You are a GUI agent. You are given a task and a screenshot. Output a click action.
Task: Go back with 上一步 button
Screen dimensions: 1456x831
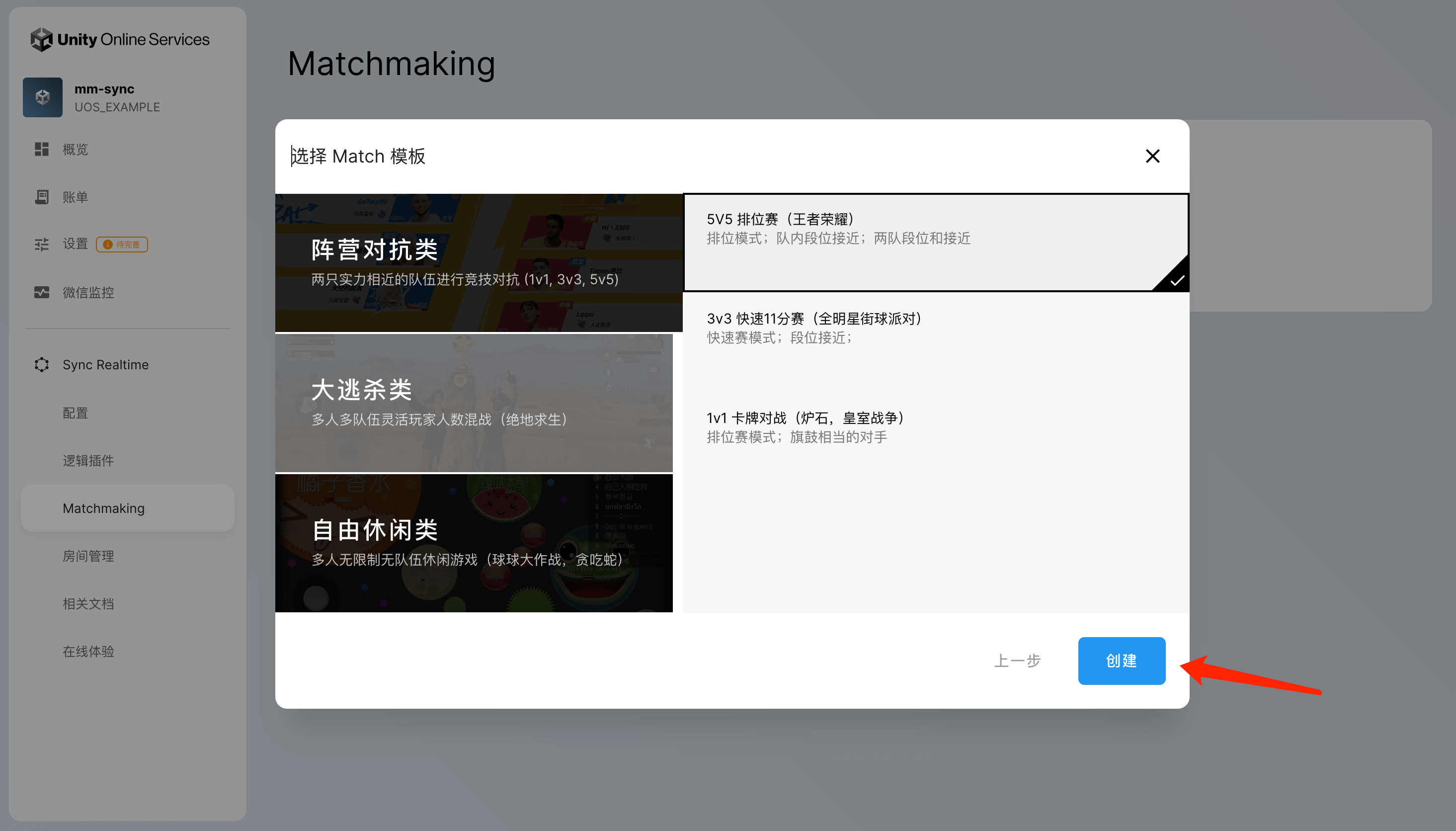[1017, 661]
